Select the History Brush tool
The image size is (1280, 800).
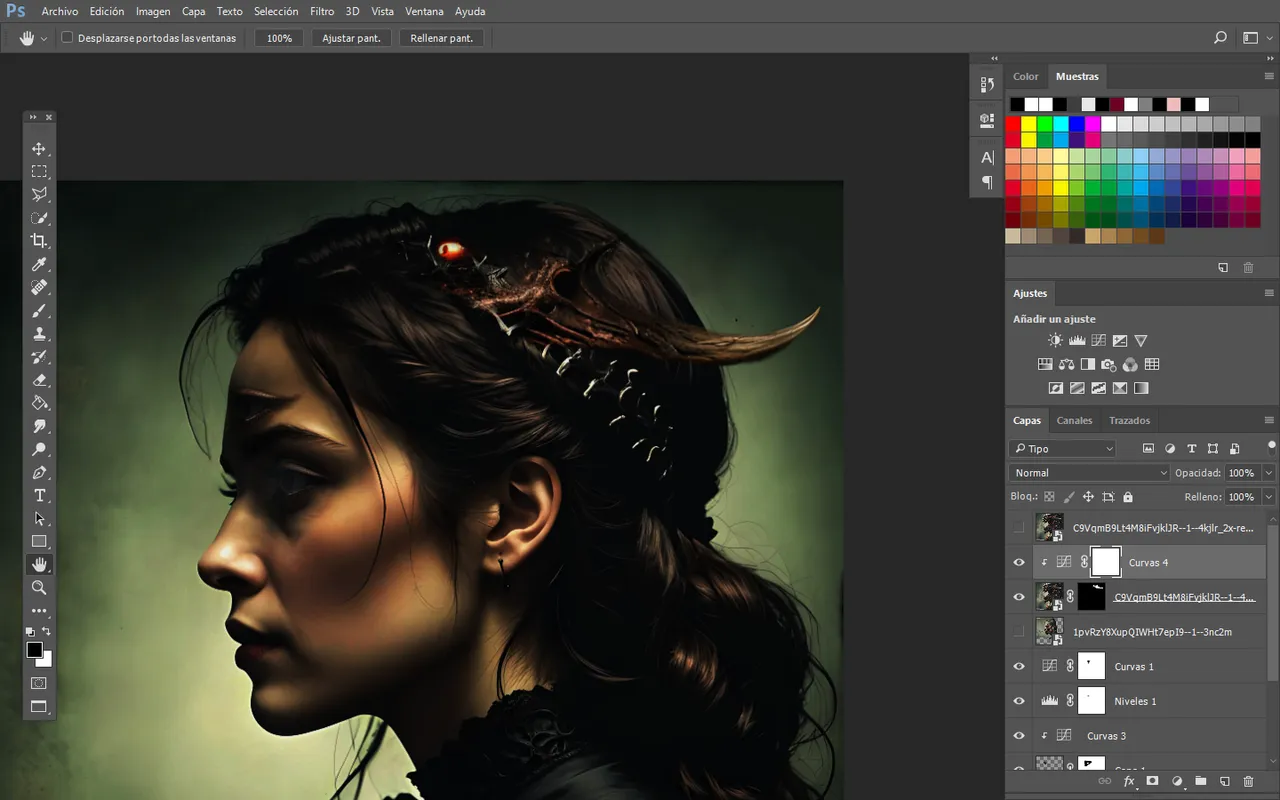39,357
